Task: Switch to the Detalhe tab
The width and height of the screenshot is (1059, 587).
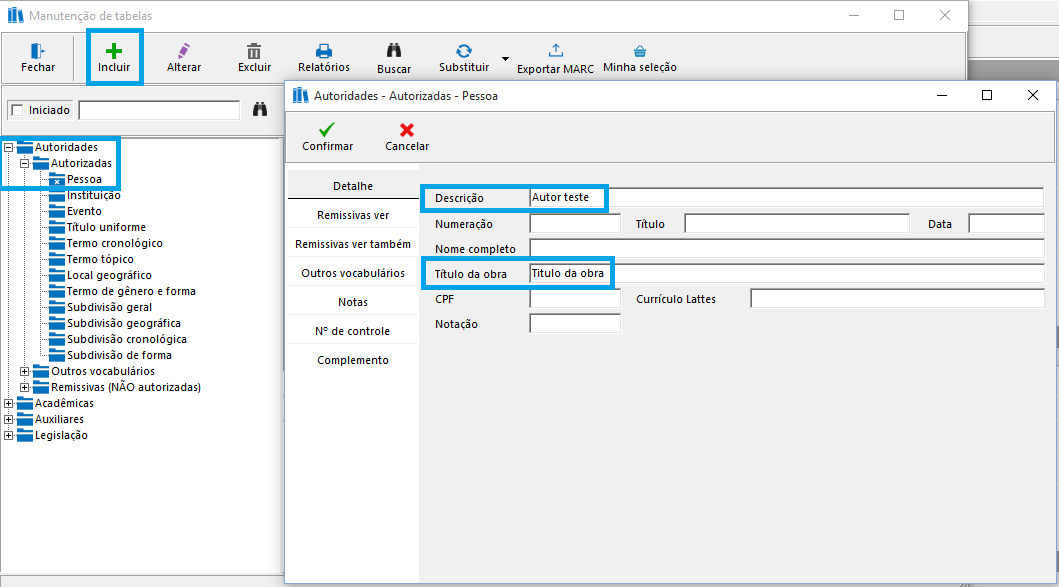Action: (353, 186)
